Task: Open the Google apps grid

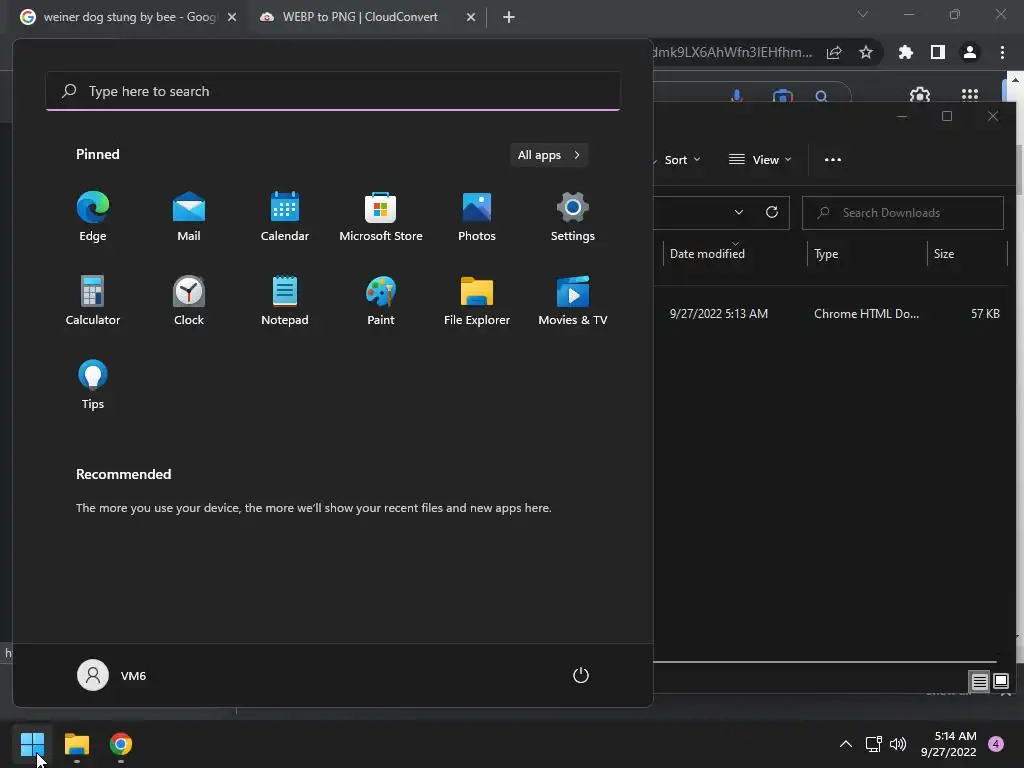Action: [x=970, y=95]
